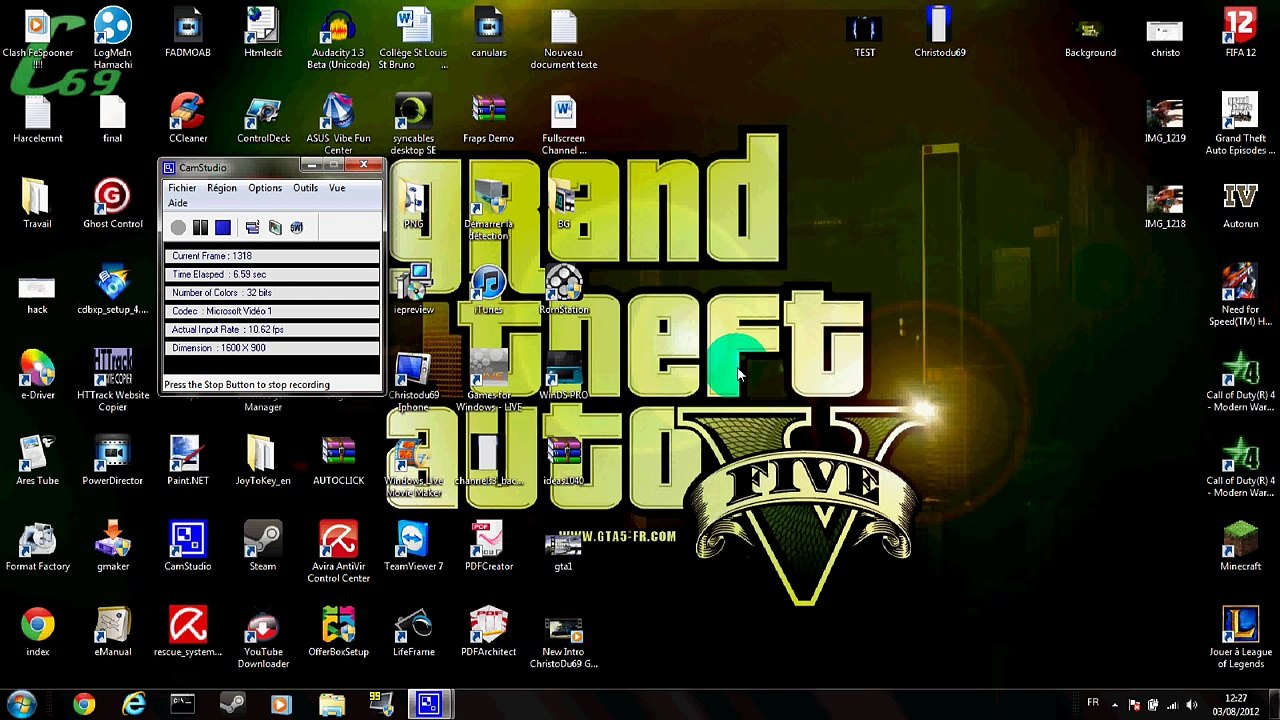
Task: Select the Avira AntiVir Control Center icon
Action: [x=338, y=551]
